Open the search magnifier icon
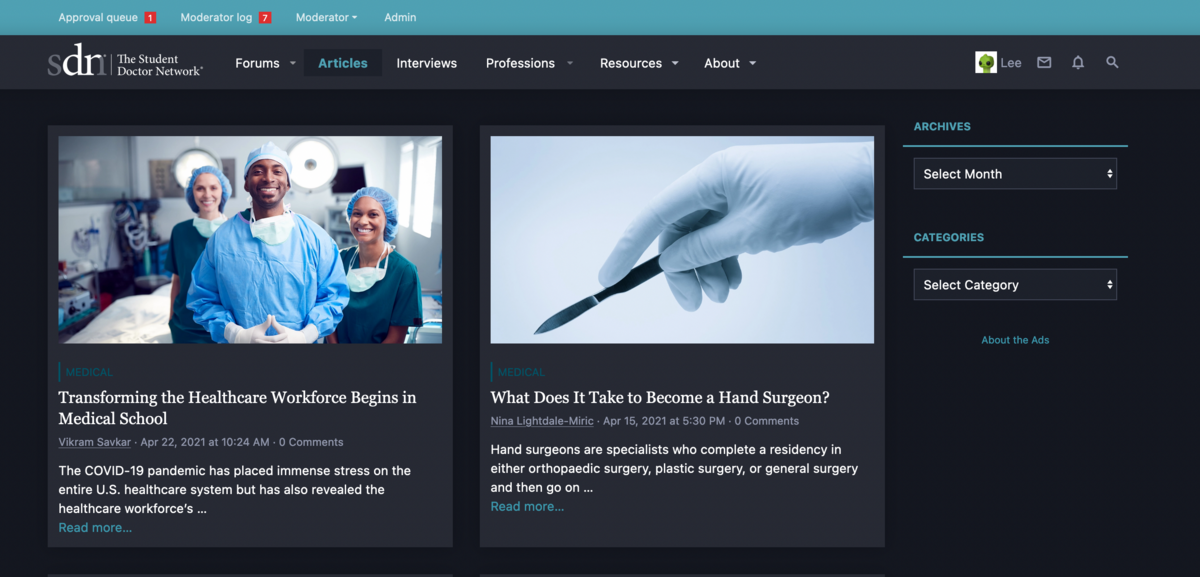Viewport: 1200px width, 577px height. coord(1112,62)
